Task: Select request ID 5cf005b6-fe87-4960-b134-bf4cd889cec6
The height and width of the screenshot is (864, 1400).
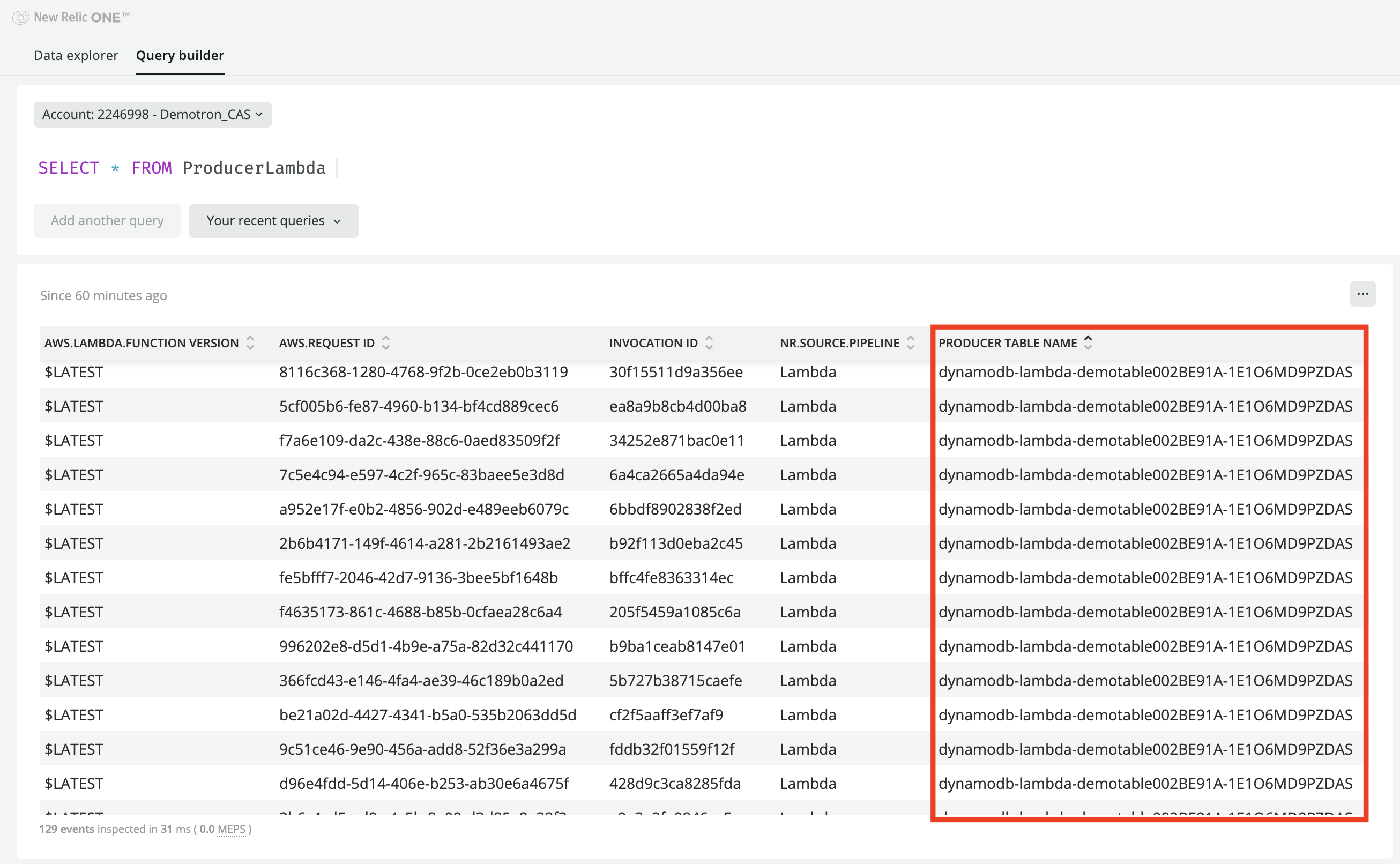Action: point(419,406)
